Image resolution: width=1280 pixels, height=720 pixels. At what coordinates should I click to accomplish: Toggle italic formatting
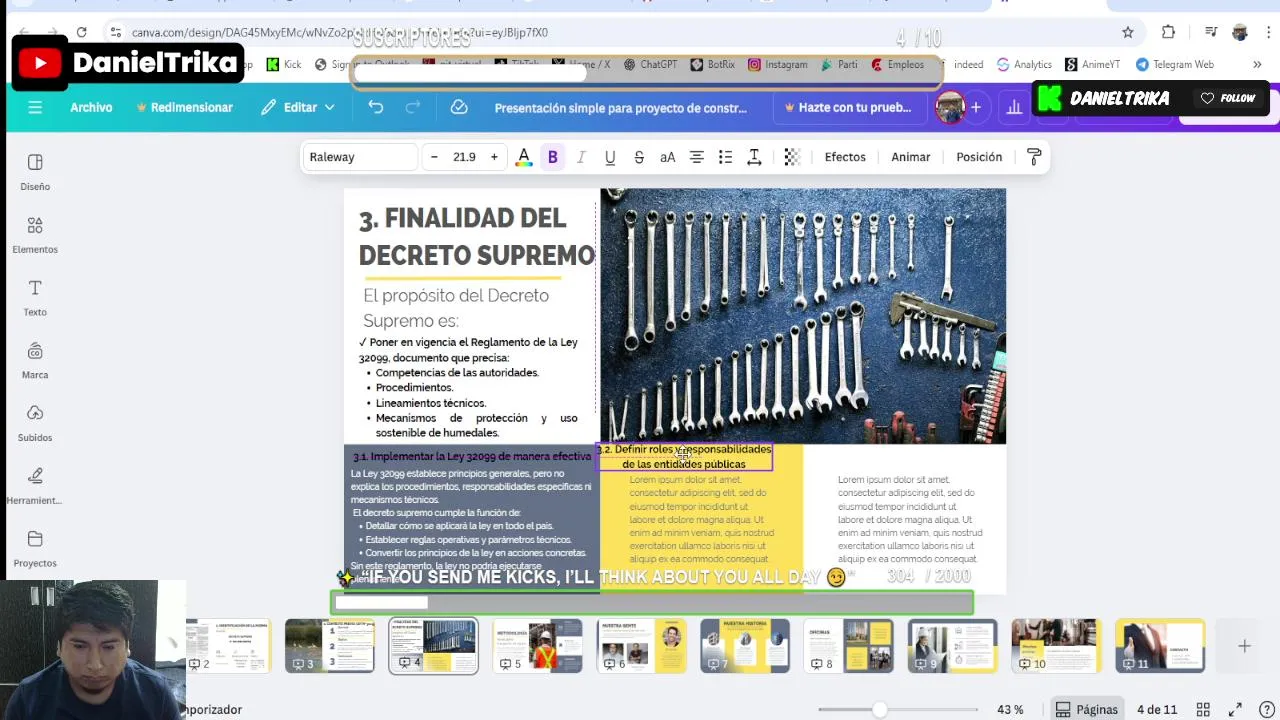click(581, 157)
